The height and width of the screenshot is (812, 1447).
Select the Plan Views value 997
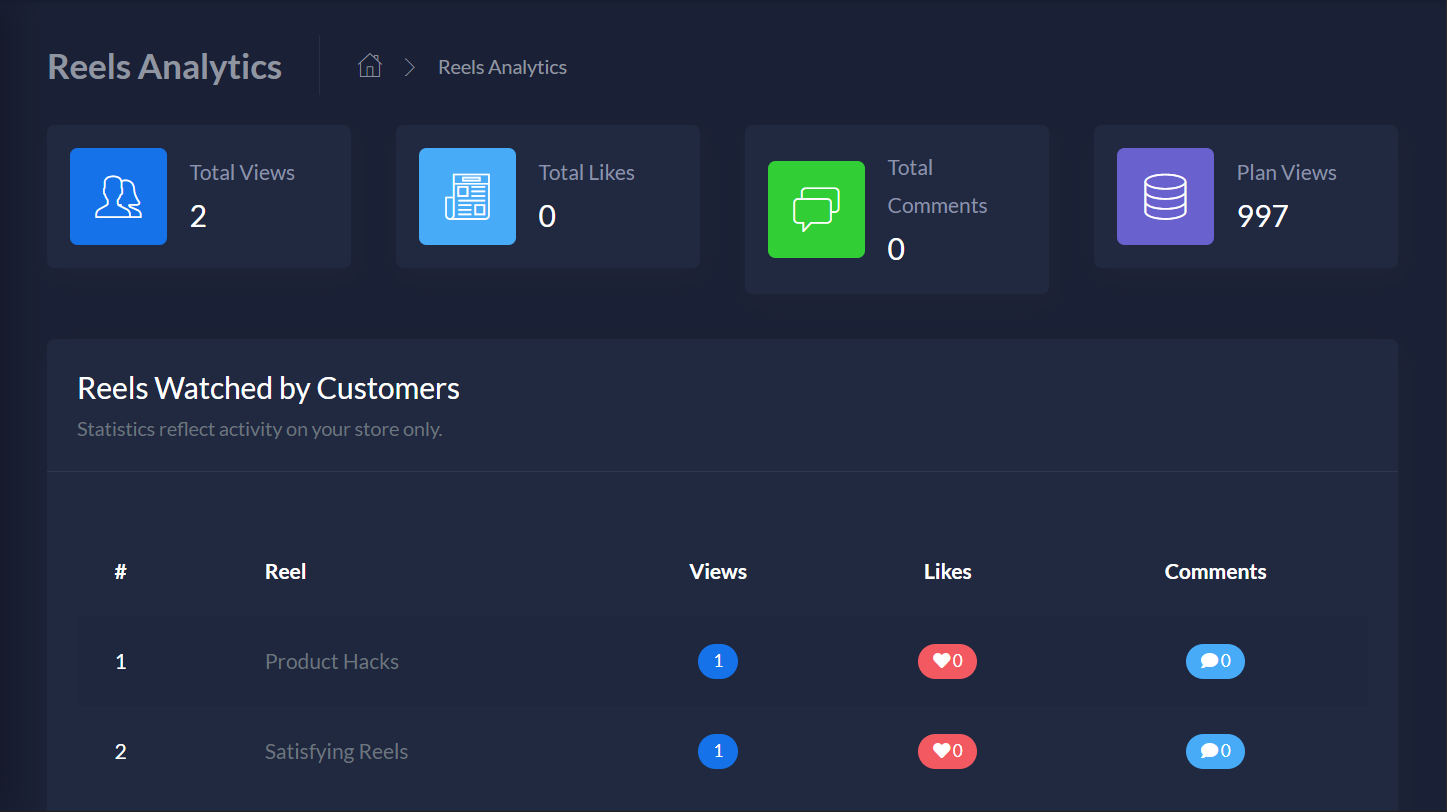pos(1263,216)
